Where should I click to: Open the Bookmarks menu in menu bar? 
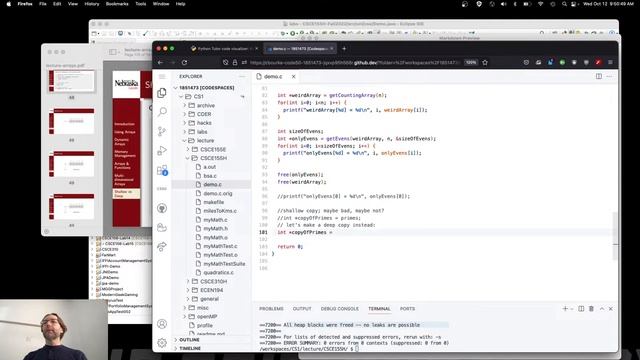point(117,4)
